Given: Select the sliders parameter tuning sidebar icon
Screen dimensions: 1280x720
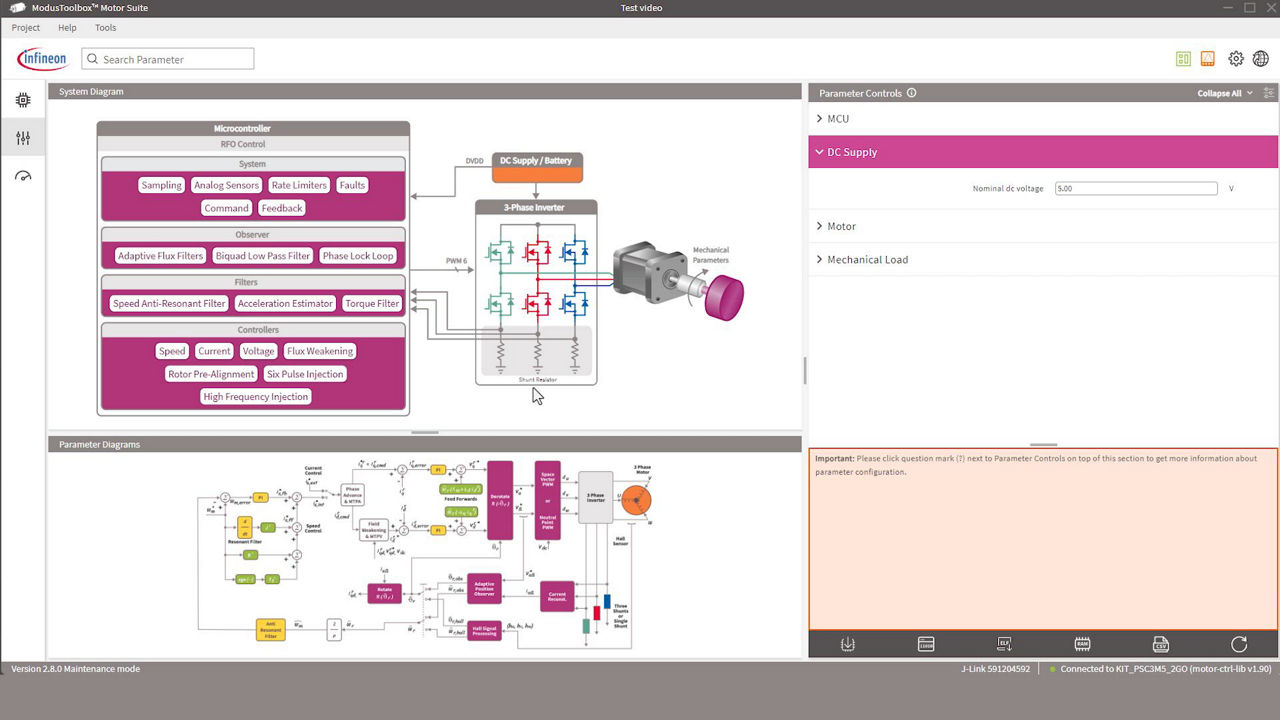Looking at the screenshot, I should (23, 138).
